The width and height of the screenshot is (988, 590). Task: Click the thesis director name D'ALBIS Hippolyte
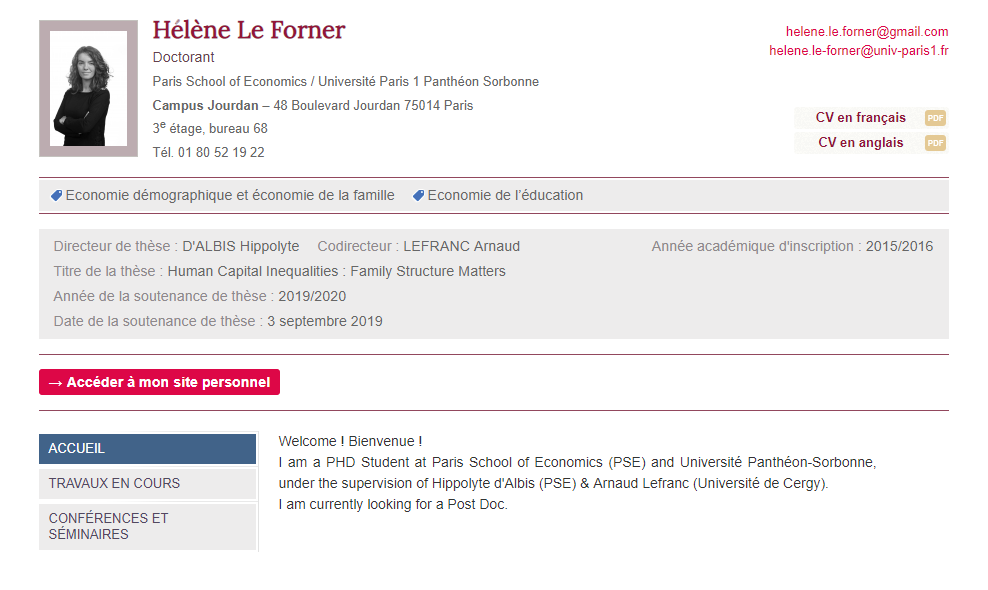click(241, 246)
